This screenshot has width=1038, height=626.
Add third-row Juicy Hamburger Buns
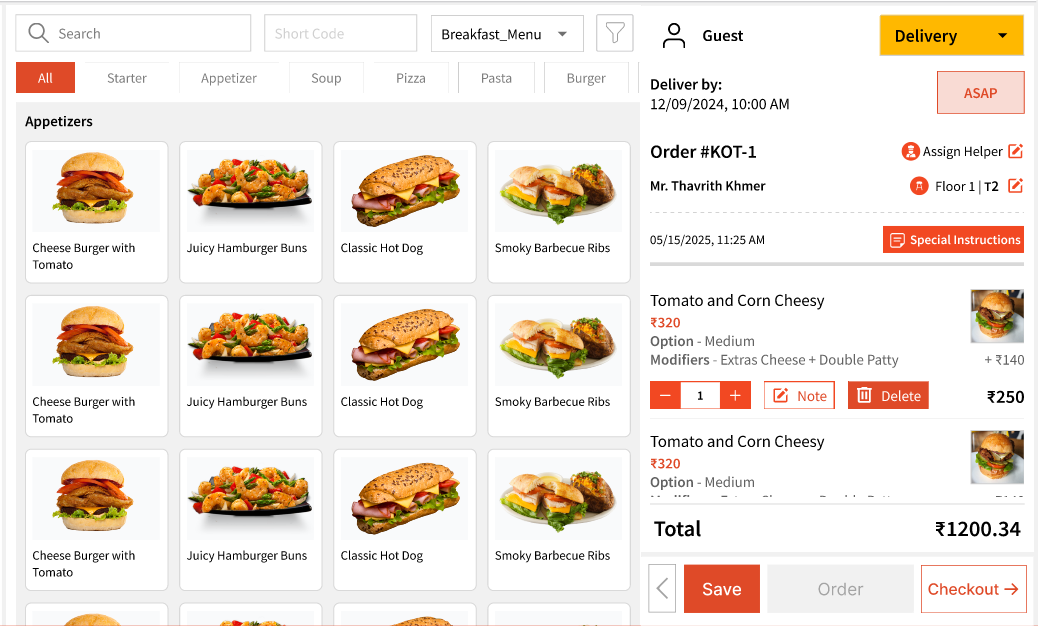251,519
